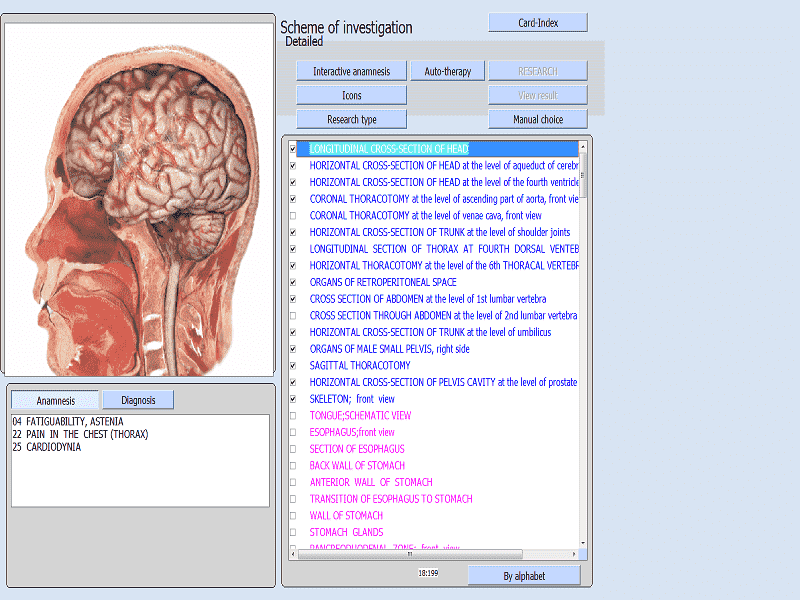Screen dimensions: 800x600
Task: Enable CORONAL THORACOTOMY at venae cava checkbox
Action: (293, 216)
